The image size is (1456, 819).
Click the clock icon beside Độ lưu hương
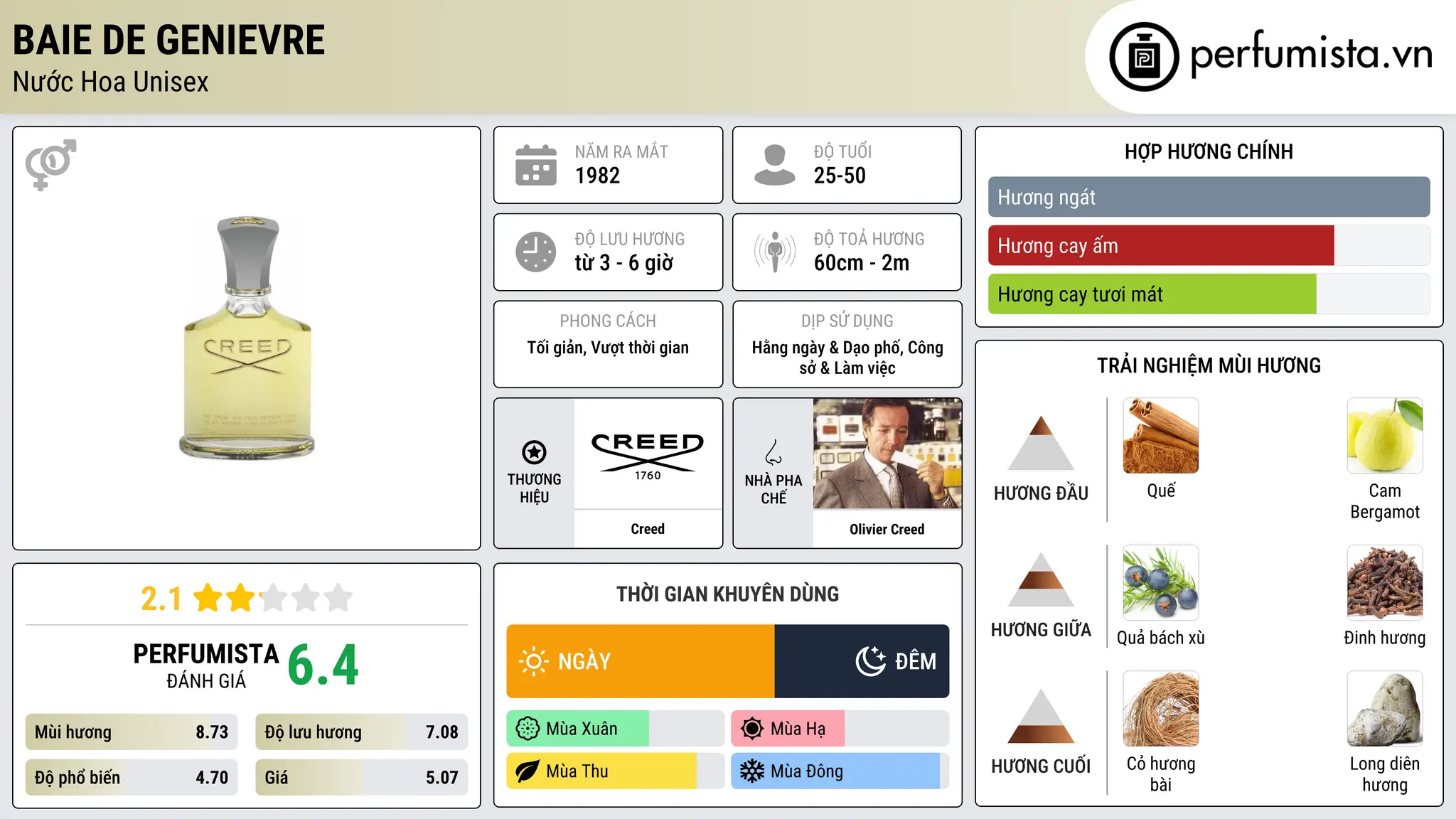coord(536,252)
